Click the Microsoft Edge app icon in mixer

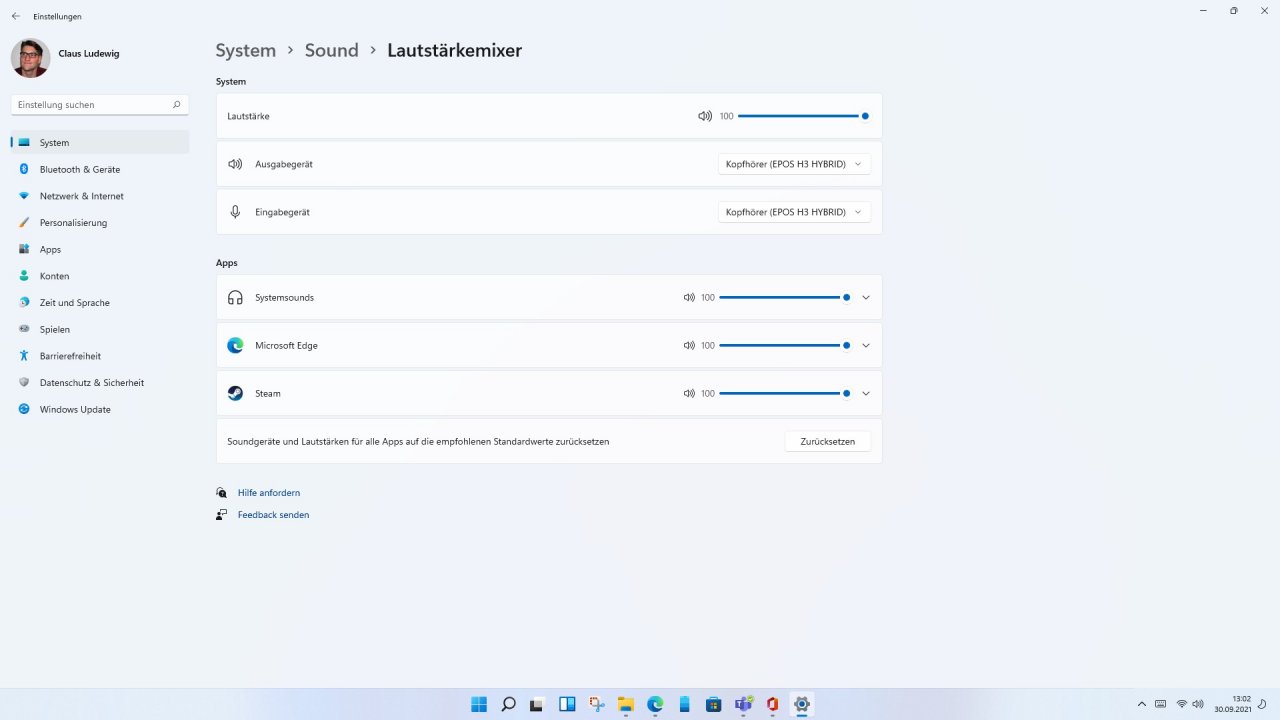coord(235,346)
